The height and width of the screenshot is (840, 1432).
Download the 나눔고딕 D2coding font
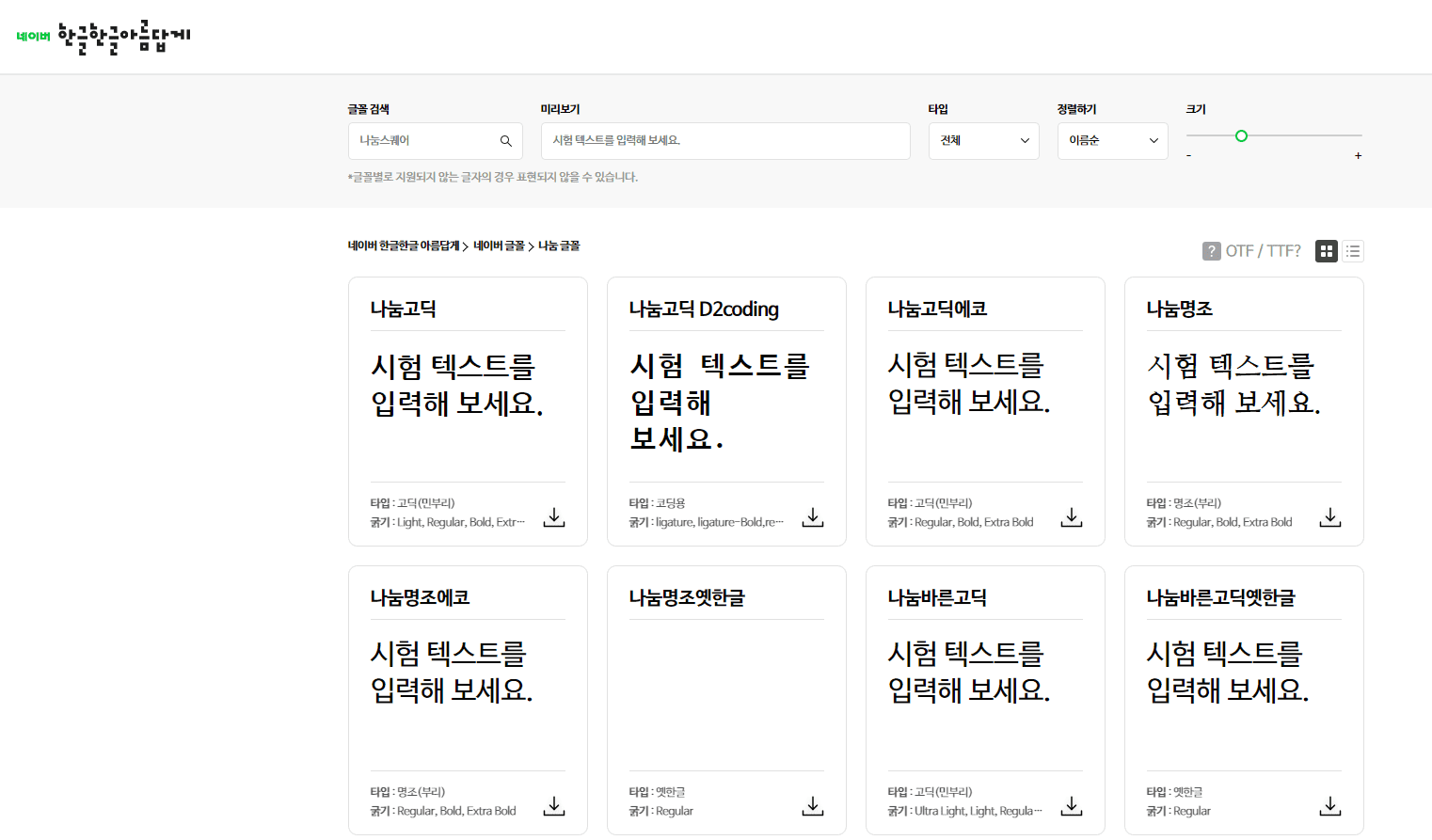pos(813,517)
